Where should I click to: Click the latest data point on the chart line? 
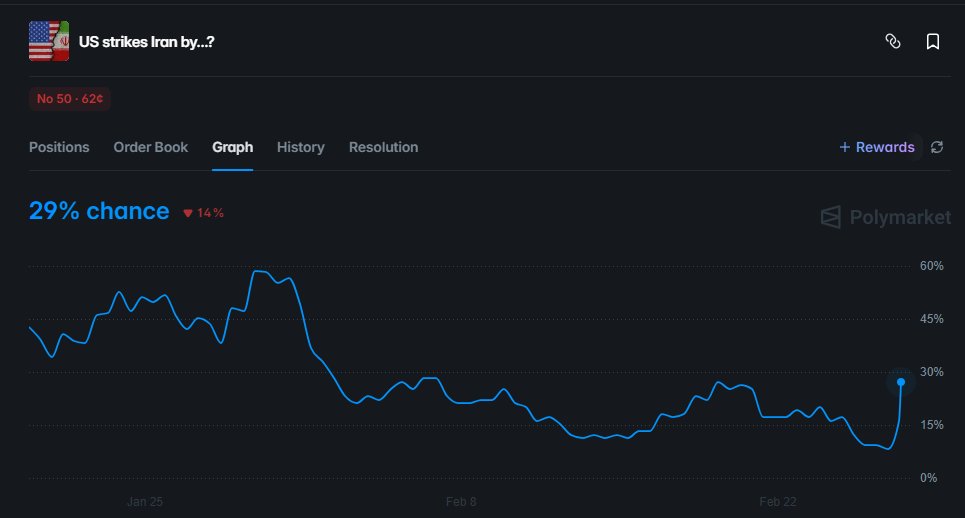point(901,382)
